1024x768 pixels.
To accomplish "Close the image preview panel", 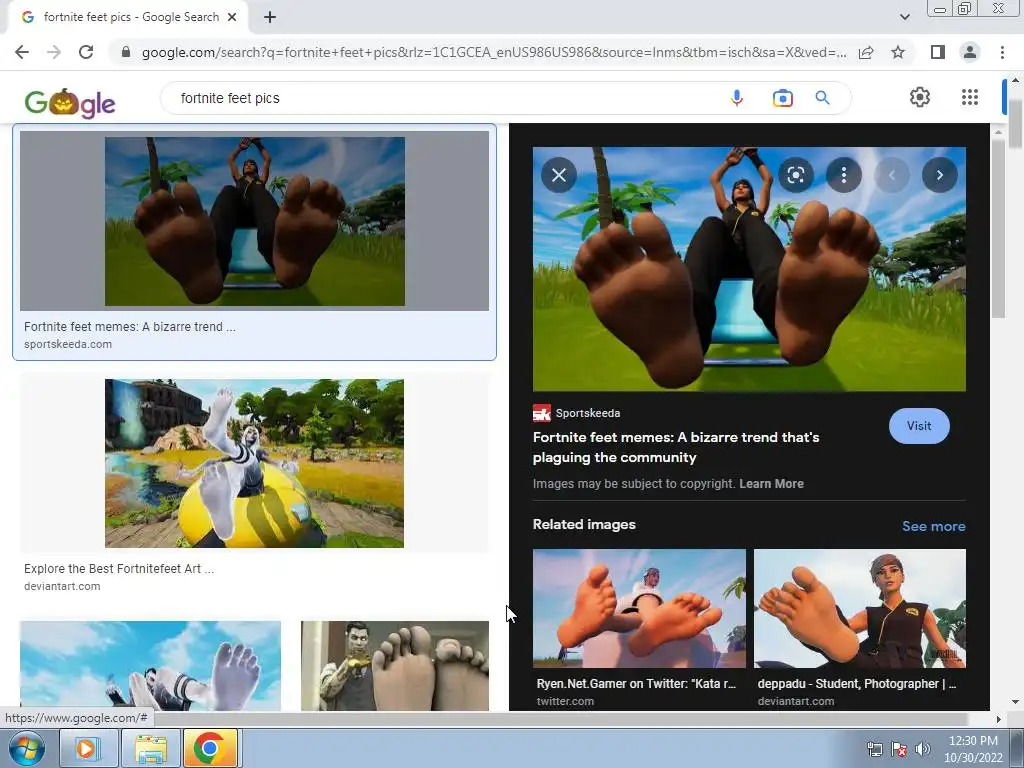I will click(x=559, y=175).
